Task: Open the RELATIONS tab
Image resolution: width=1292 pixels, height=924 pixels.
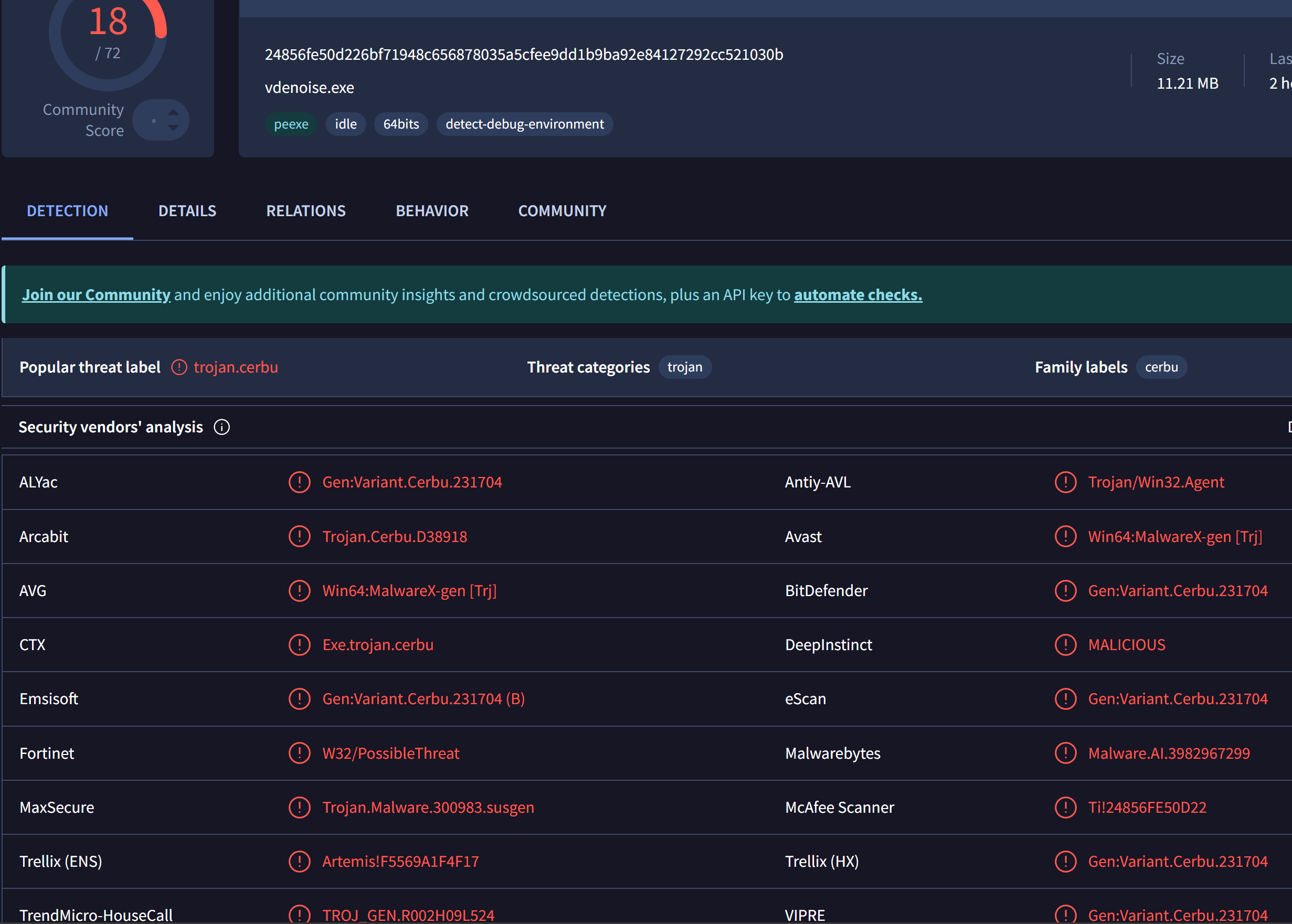Action: coord(306,211)
